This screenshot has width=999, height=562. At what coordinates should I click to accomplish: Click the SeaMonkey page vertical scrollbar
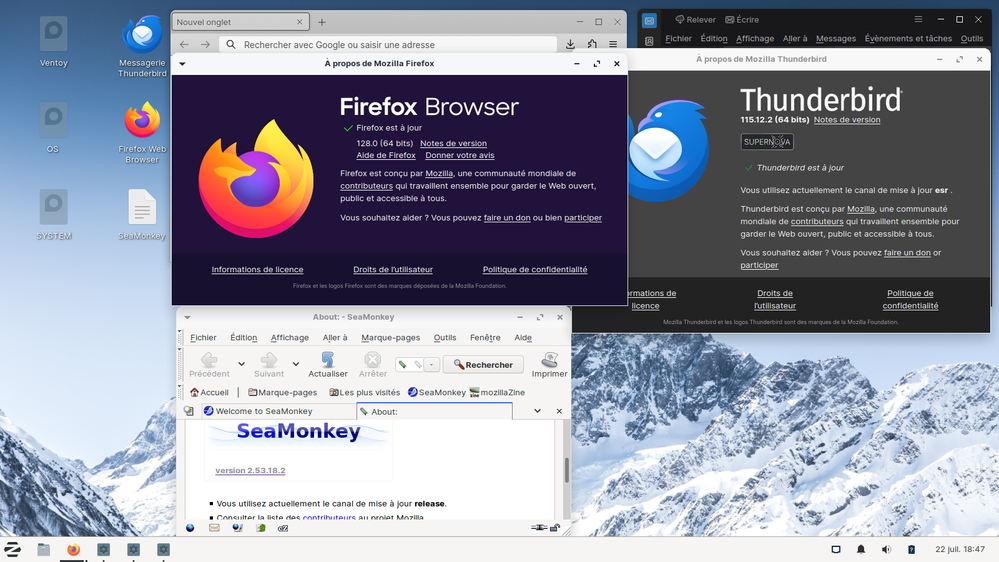click(567, 468)
